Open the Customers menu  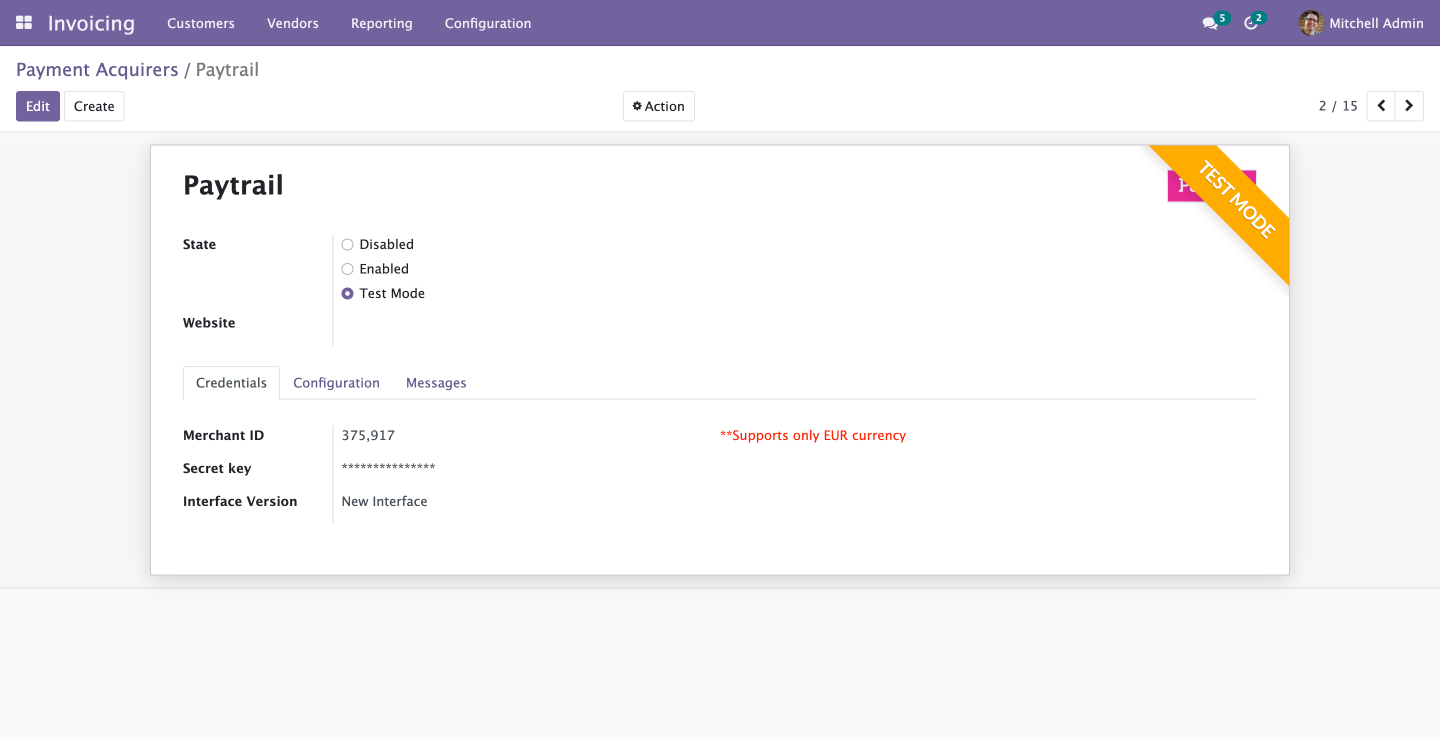coord(201,23)
